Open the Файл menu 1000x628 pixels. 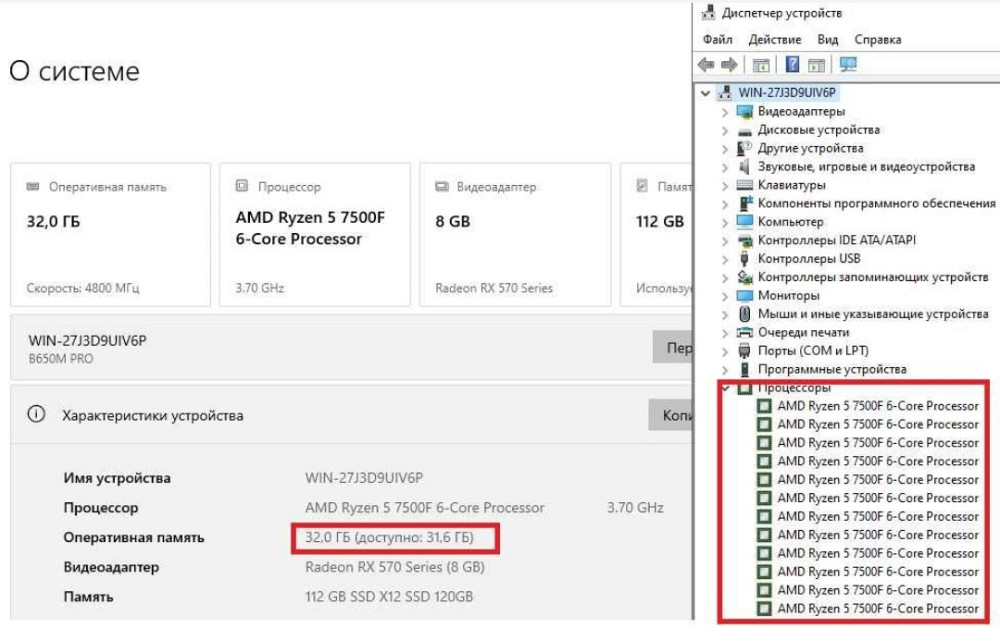coord(717,40)
